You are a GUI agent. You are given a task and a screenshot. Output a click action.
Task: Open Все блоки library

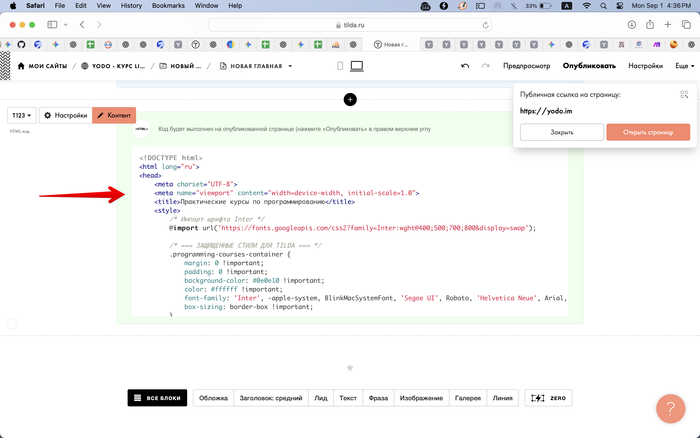pyautogui.click(x=157, y=398)
